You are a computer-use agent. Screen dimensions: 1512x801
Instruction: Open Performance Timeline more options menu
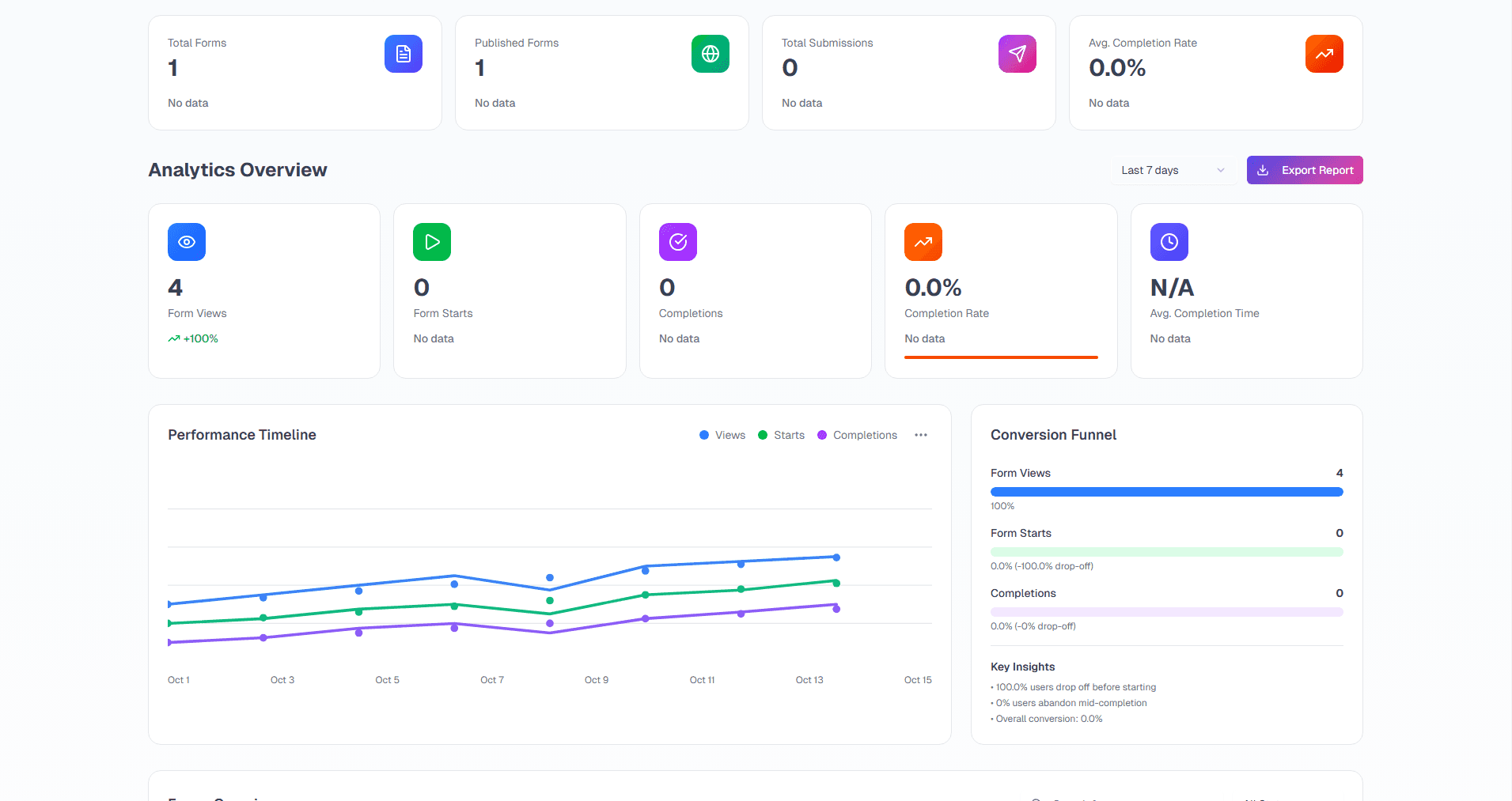pos(921,435)
